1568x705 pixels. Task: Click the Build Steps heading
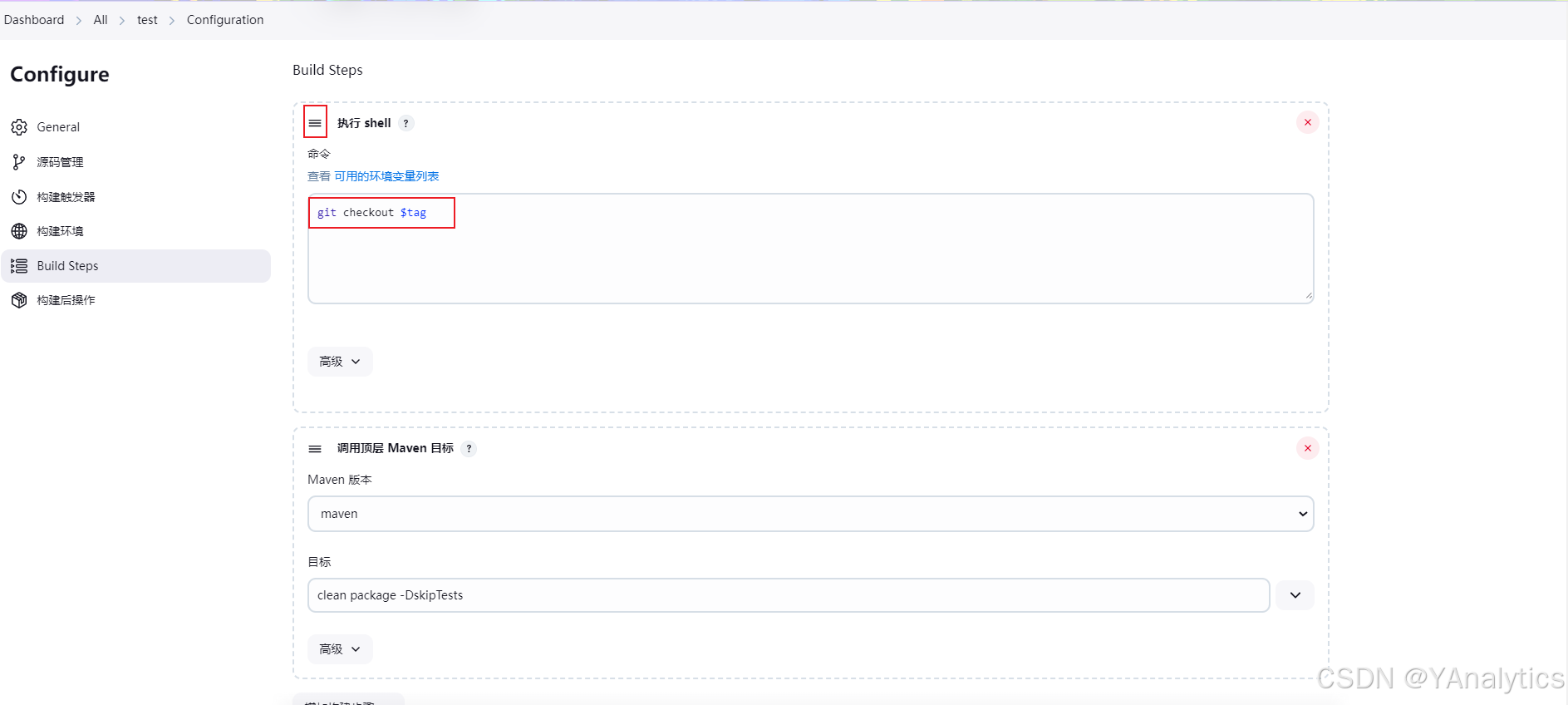tap(327, 70)
